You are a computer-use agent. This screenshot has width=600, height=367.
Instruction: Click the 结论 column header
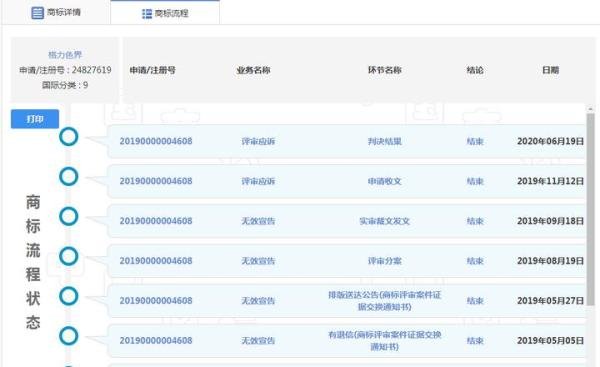coord(475,70)
